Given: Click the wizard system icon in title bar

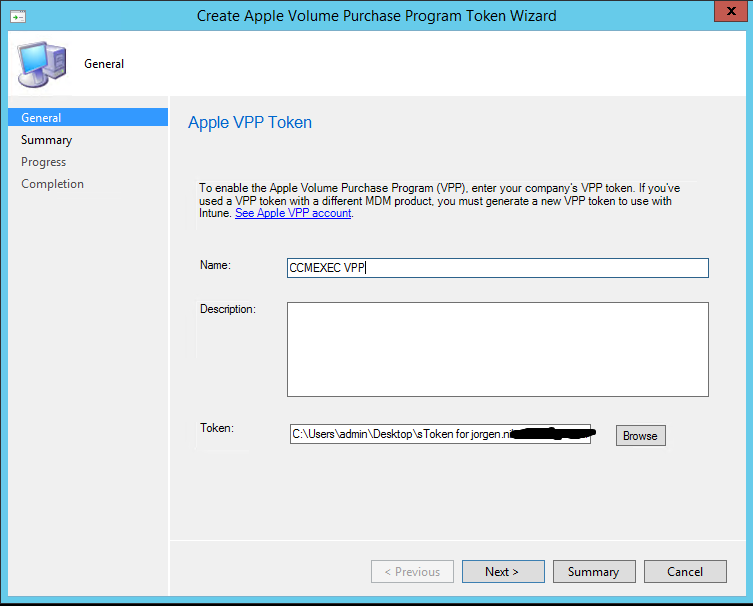Looking at the screenshot, I should point(18,16).
